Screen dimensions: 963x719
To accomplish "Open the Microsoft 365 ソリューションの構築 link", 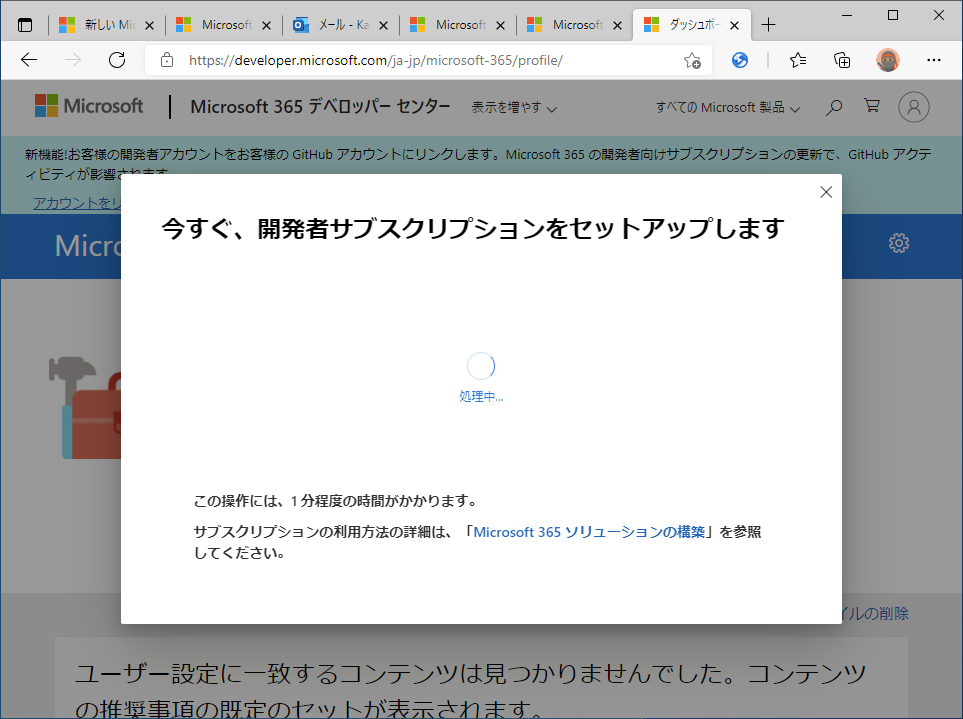I will click(x=589, y=532).
